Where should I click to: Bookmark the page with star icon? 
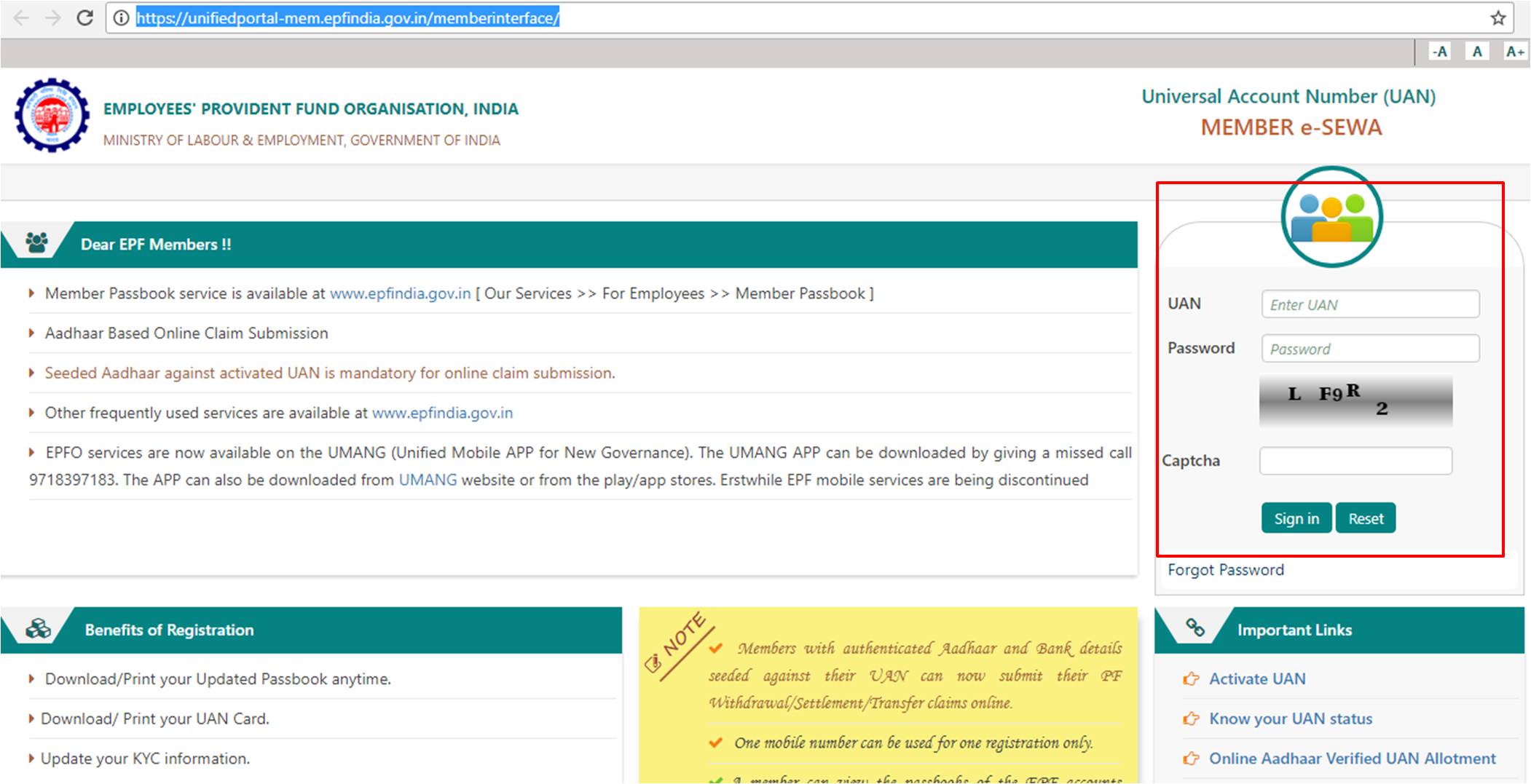(1497, 17)
